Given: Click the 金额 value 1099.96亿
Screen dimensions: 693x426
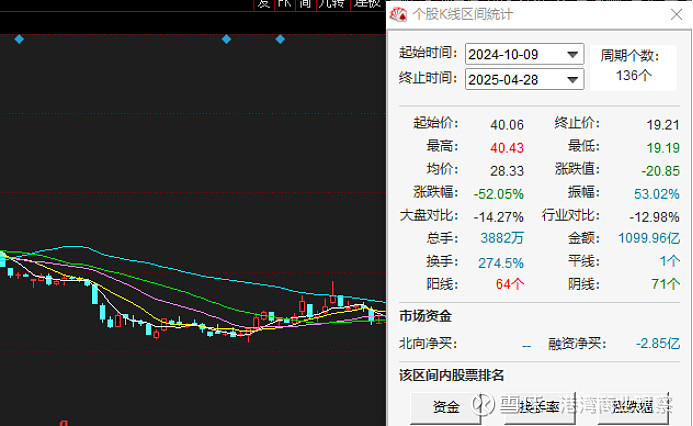Looking at the screenshot, I should click(649, 238).
